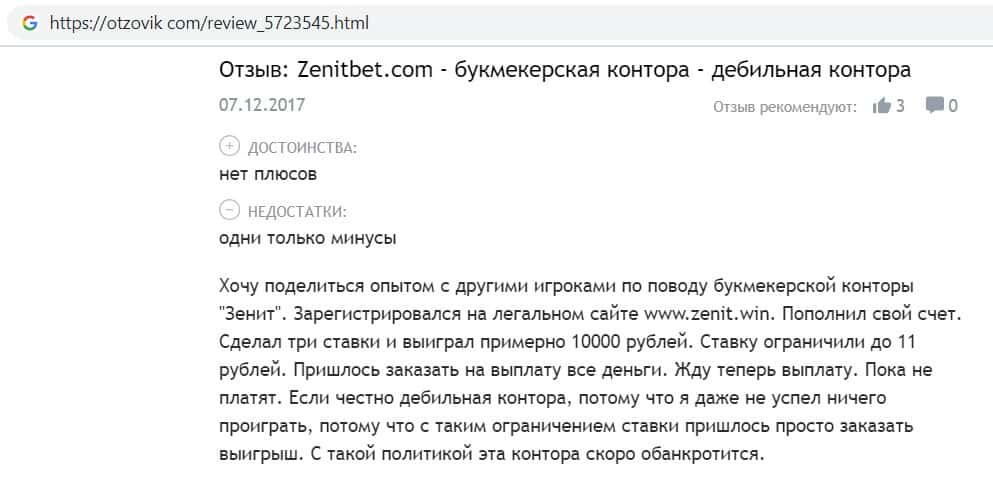993x488 pixels.
Task: Click the Google icon in the address bar
Action: [30, 22]
